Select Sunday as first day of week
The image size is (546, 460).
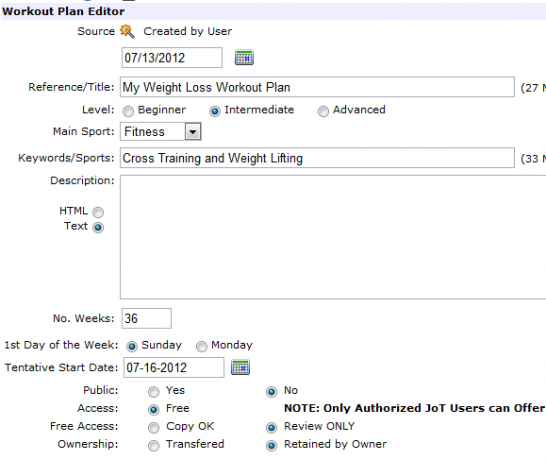point(132,346)
